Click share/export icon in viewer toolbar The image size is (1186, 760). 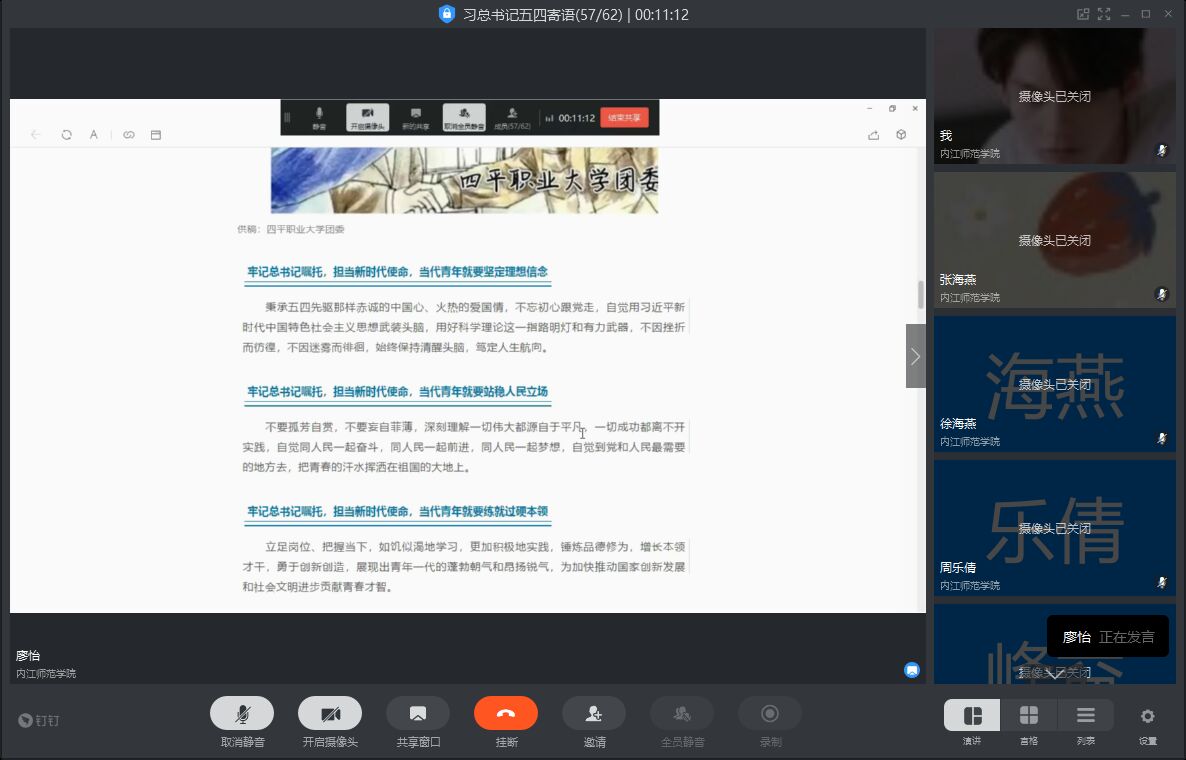tap(874, 135)
